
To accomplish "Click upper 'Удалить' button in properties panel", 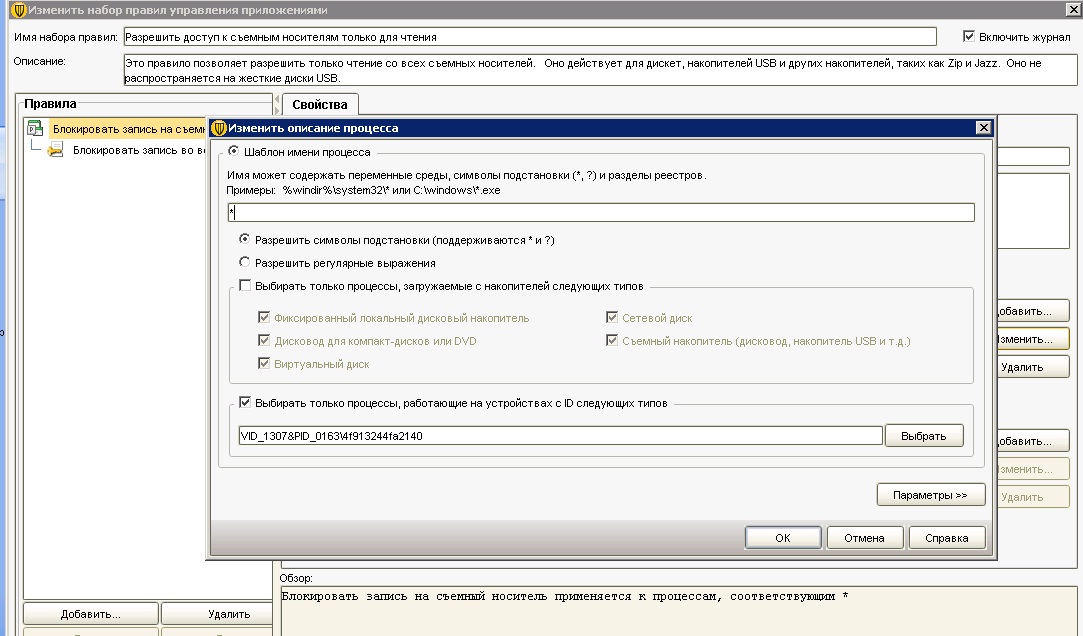I will [1032, 367].
